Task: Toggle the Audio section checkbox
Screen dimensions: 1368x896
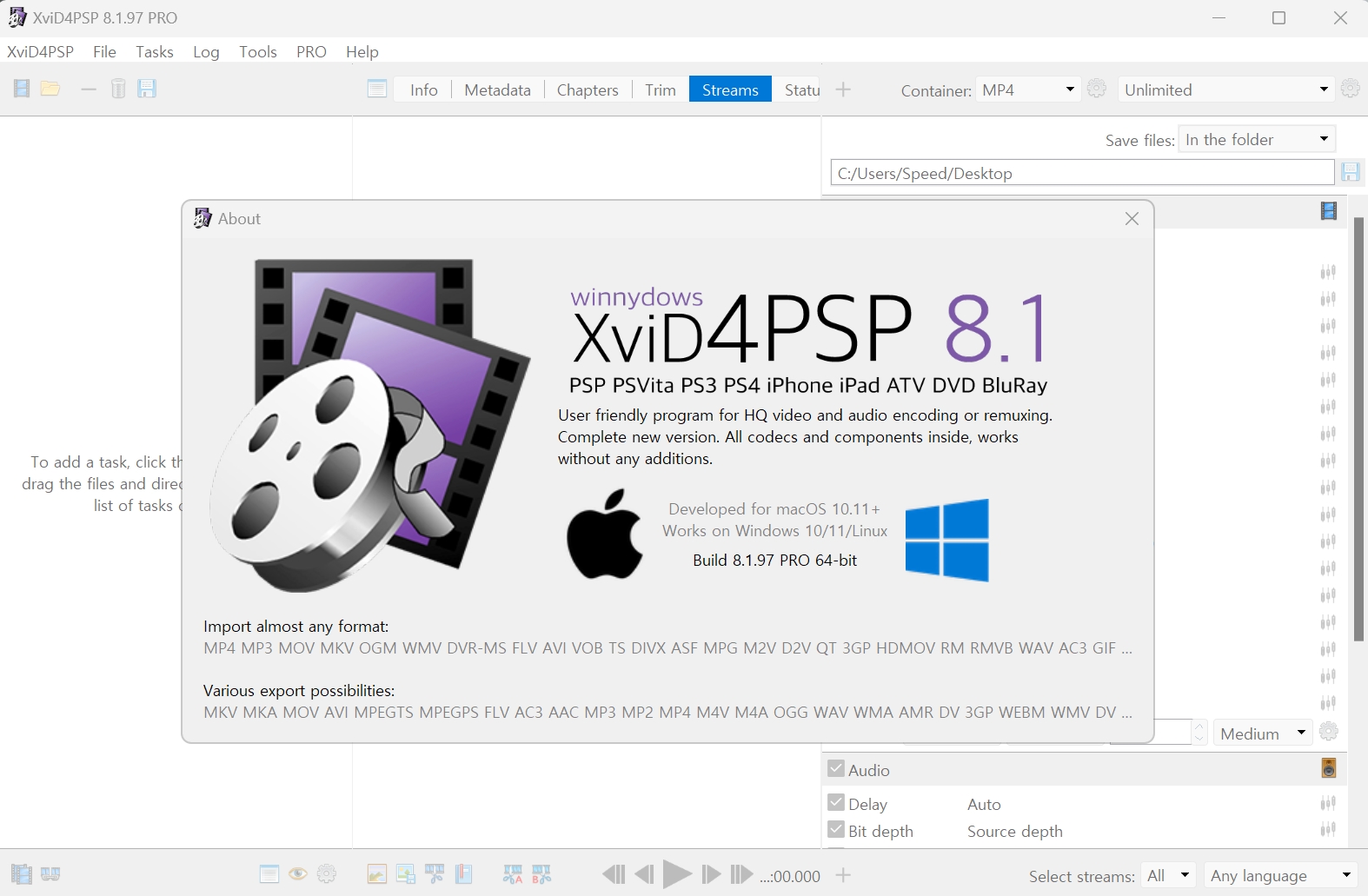Action: tap(836, 768)
